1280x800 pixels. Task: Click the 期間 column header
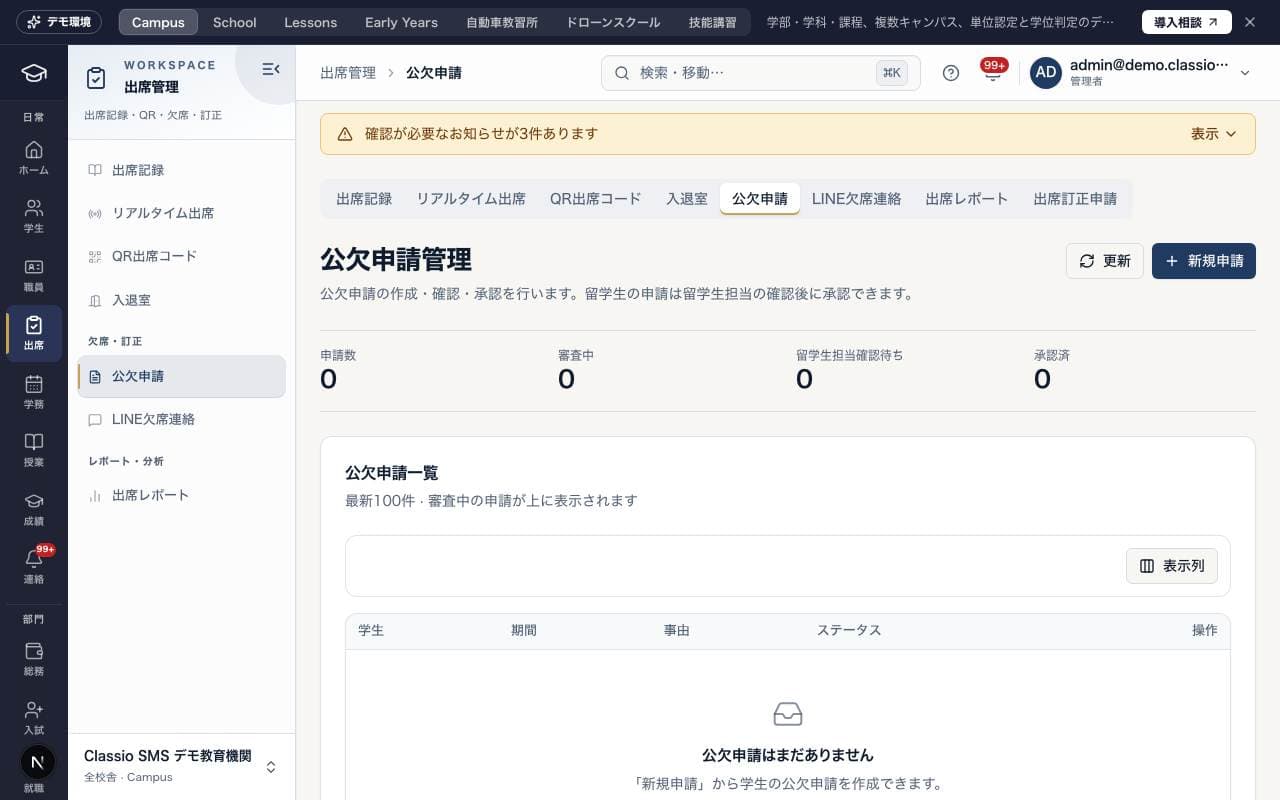click(524, 630)
